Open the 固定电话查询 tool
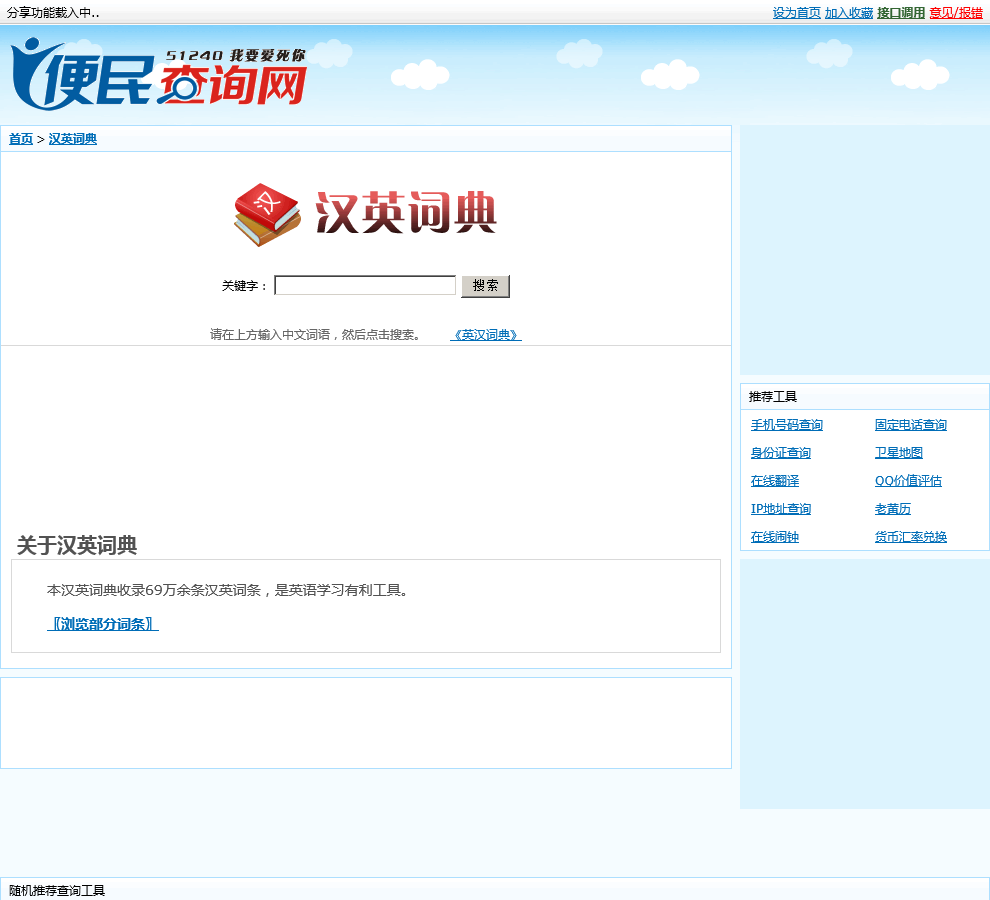The image size is (990, 900). pos(910,425)
